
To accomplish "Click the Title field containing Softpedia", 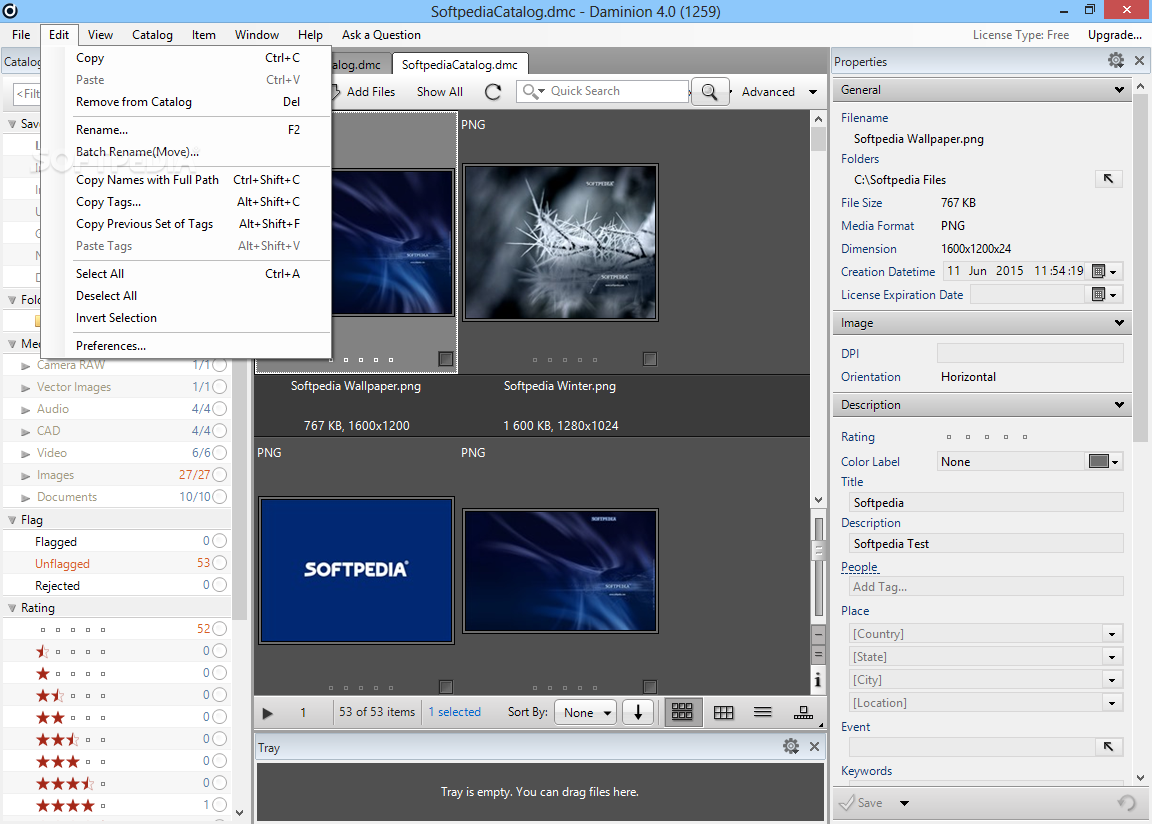I will tap(986, 502).
